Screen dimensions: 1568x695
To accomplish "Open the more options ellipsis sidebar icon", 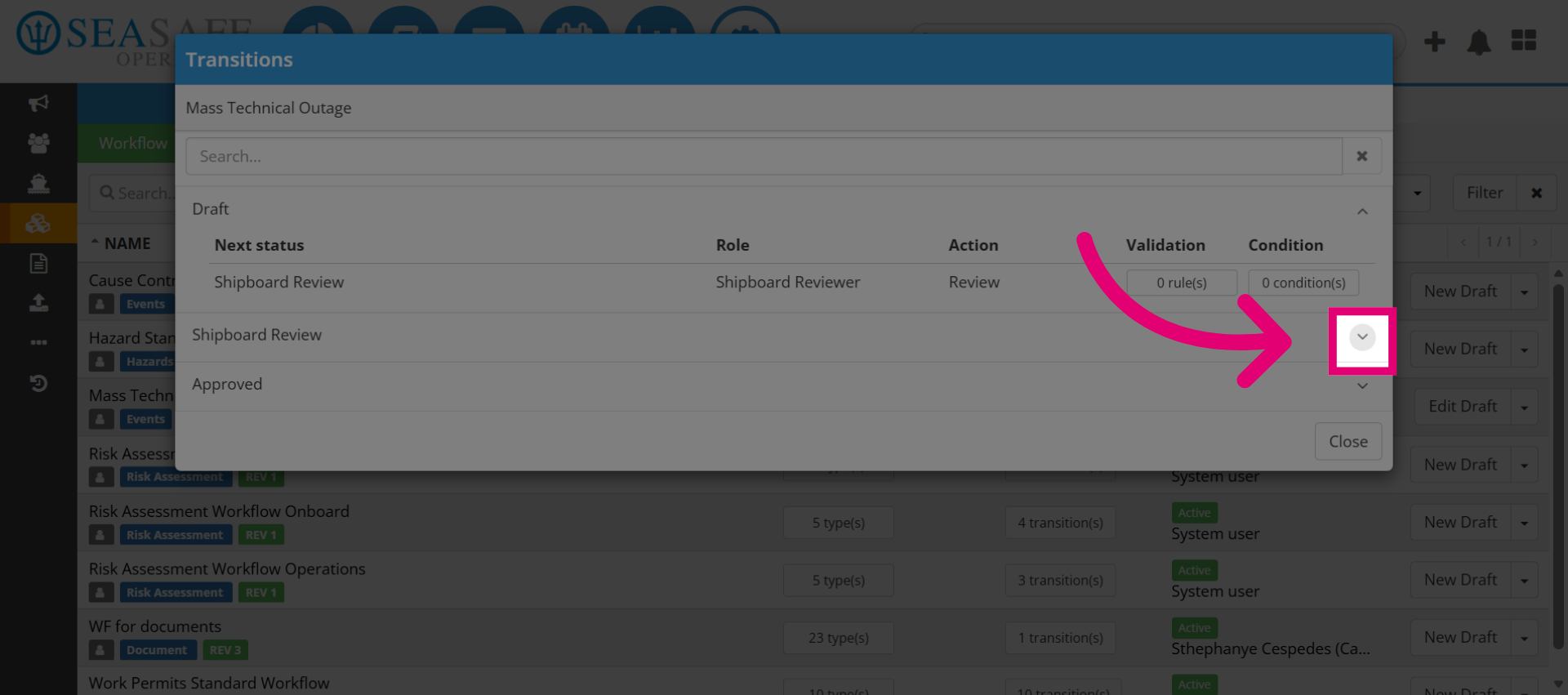I will [38, 343].
